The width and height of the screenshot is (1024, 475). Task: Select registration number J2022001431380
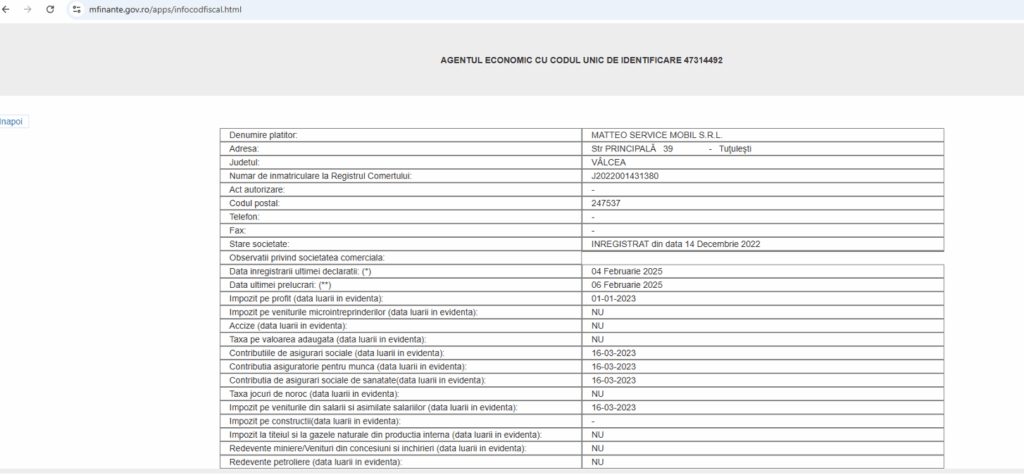coord(626,176)
